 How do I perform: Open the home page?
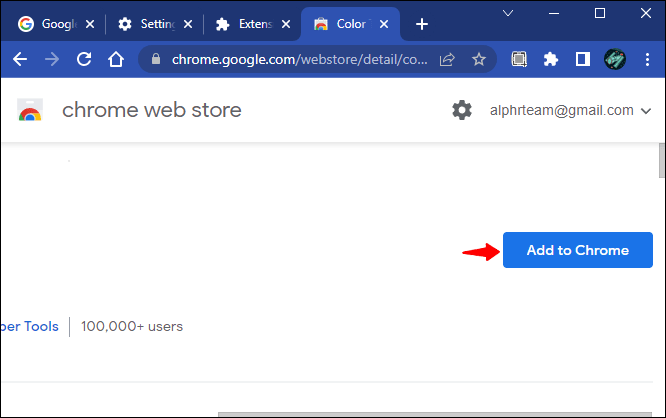[116, 59]
